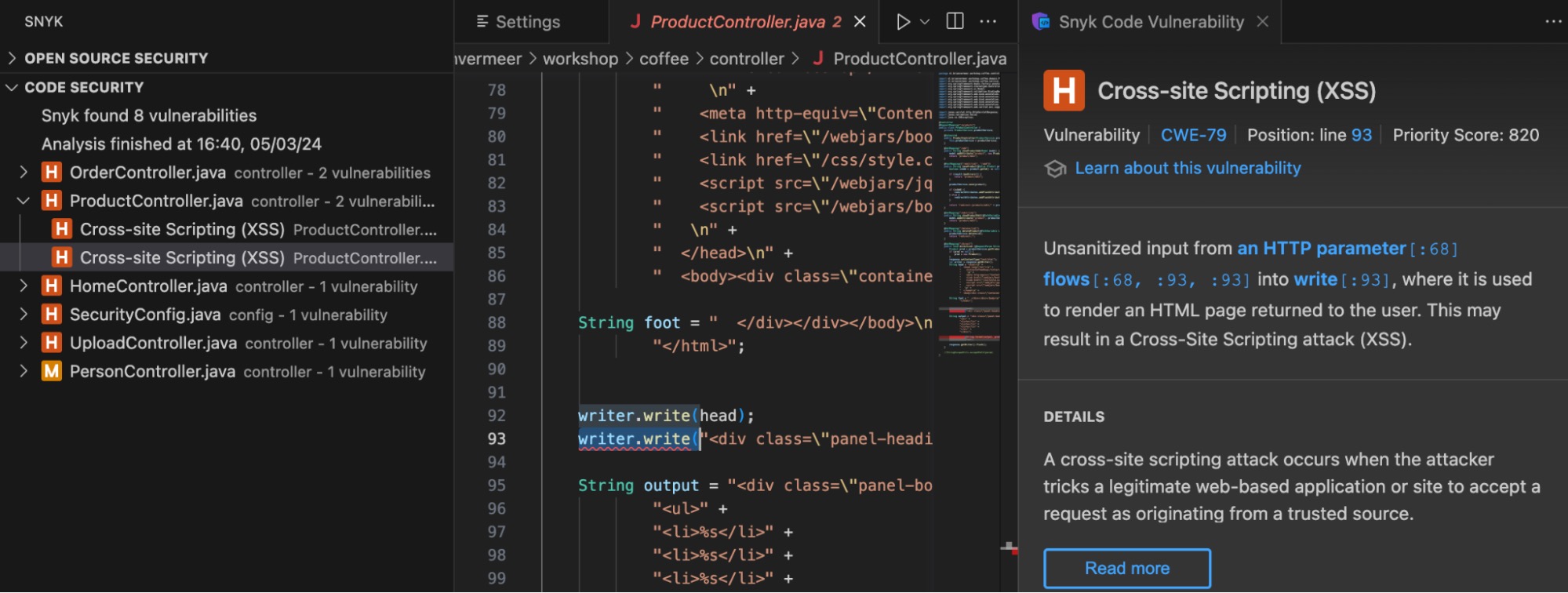Open the run options dropdown arrow

[x=925, y=22]
